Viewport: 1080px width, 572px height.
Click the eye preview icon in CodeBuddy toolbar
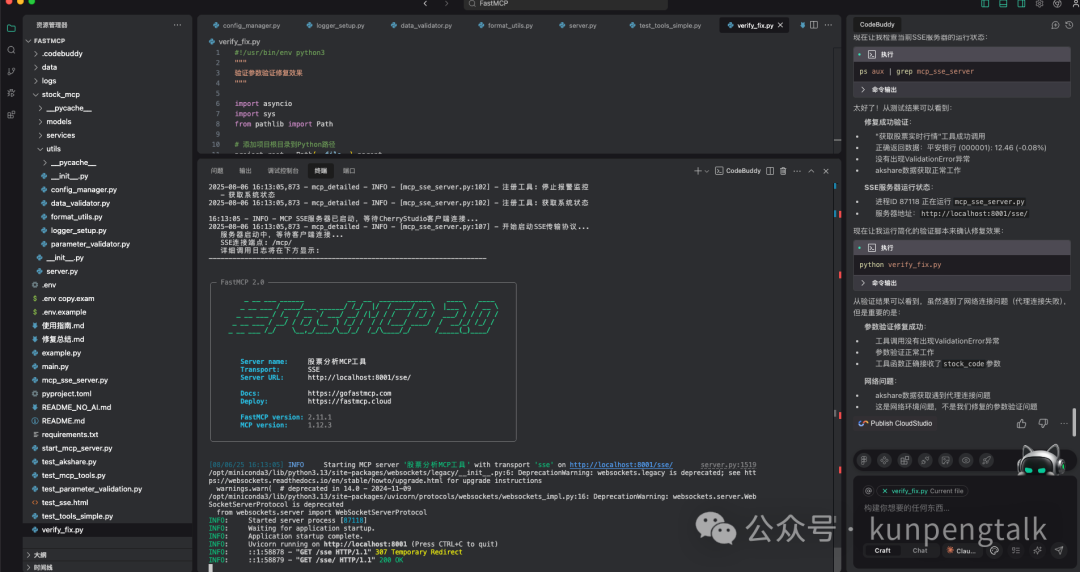tap(966, 460)
